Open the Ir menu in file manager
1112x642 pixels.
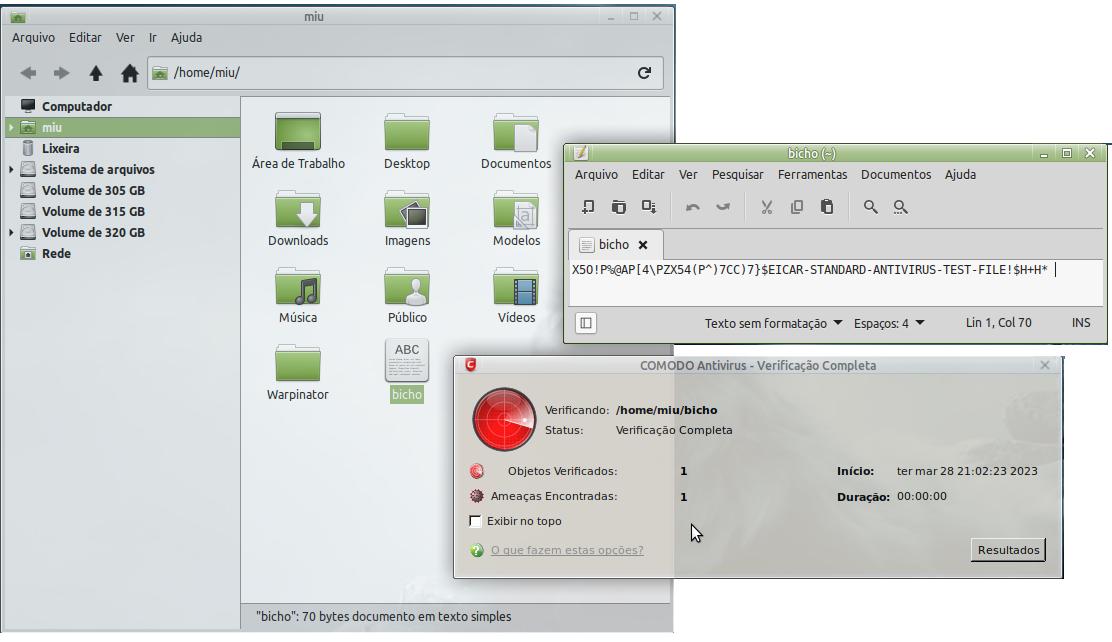(152, 38)
